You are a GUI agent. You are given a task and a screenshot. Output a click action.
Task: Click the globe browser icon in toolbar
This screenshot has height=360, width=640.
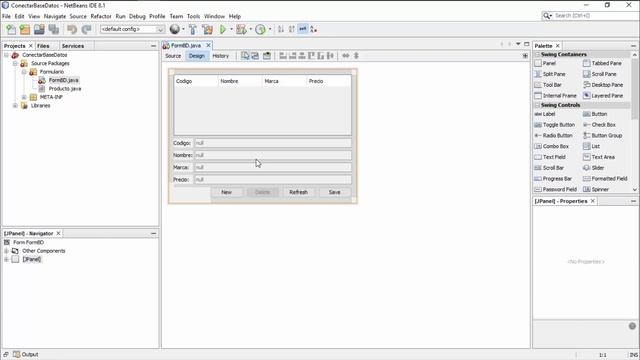(x=175, y=29)
